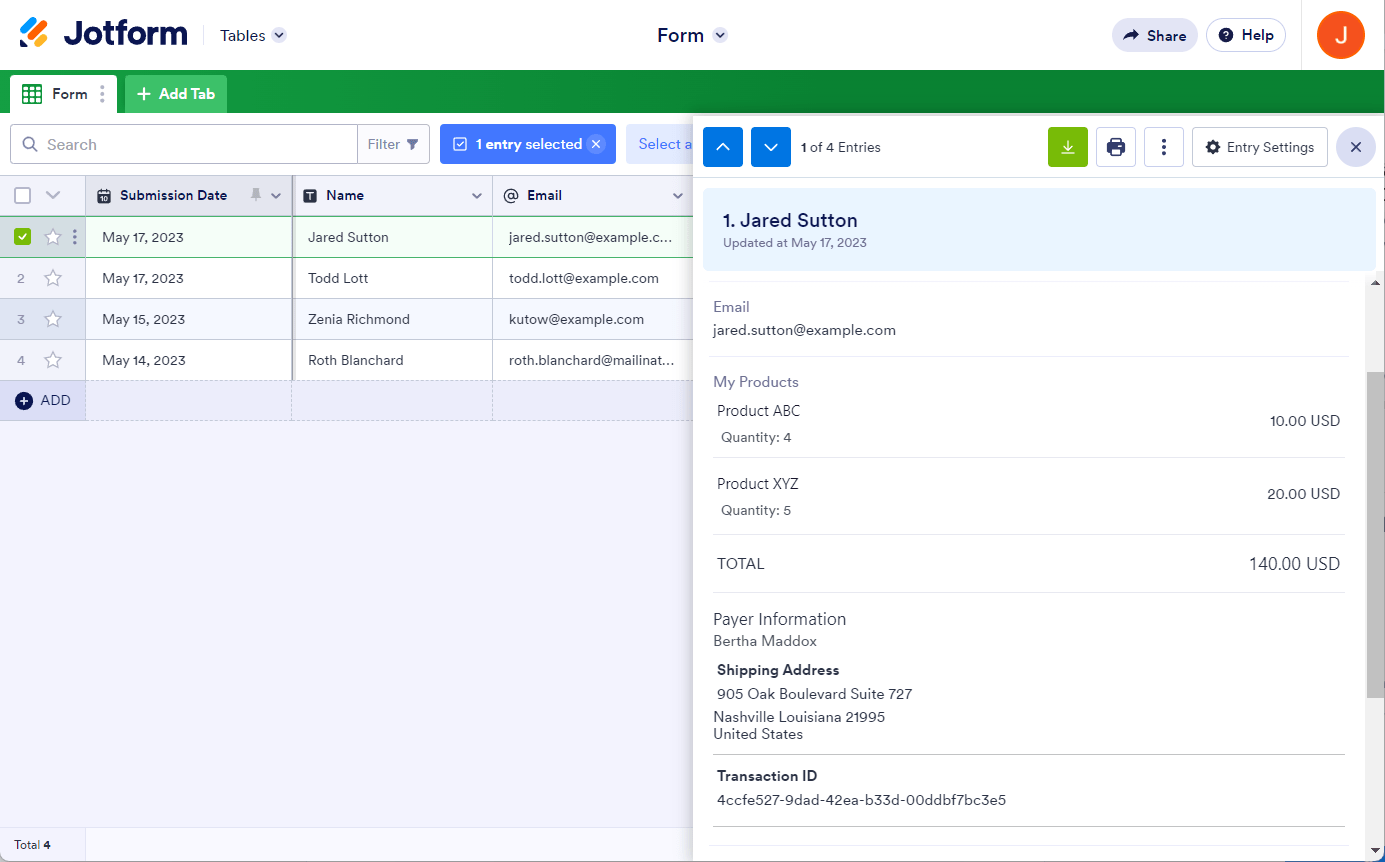Go to the previous entry with up arrow

click(x=723, y=147)
